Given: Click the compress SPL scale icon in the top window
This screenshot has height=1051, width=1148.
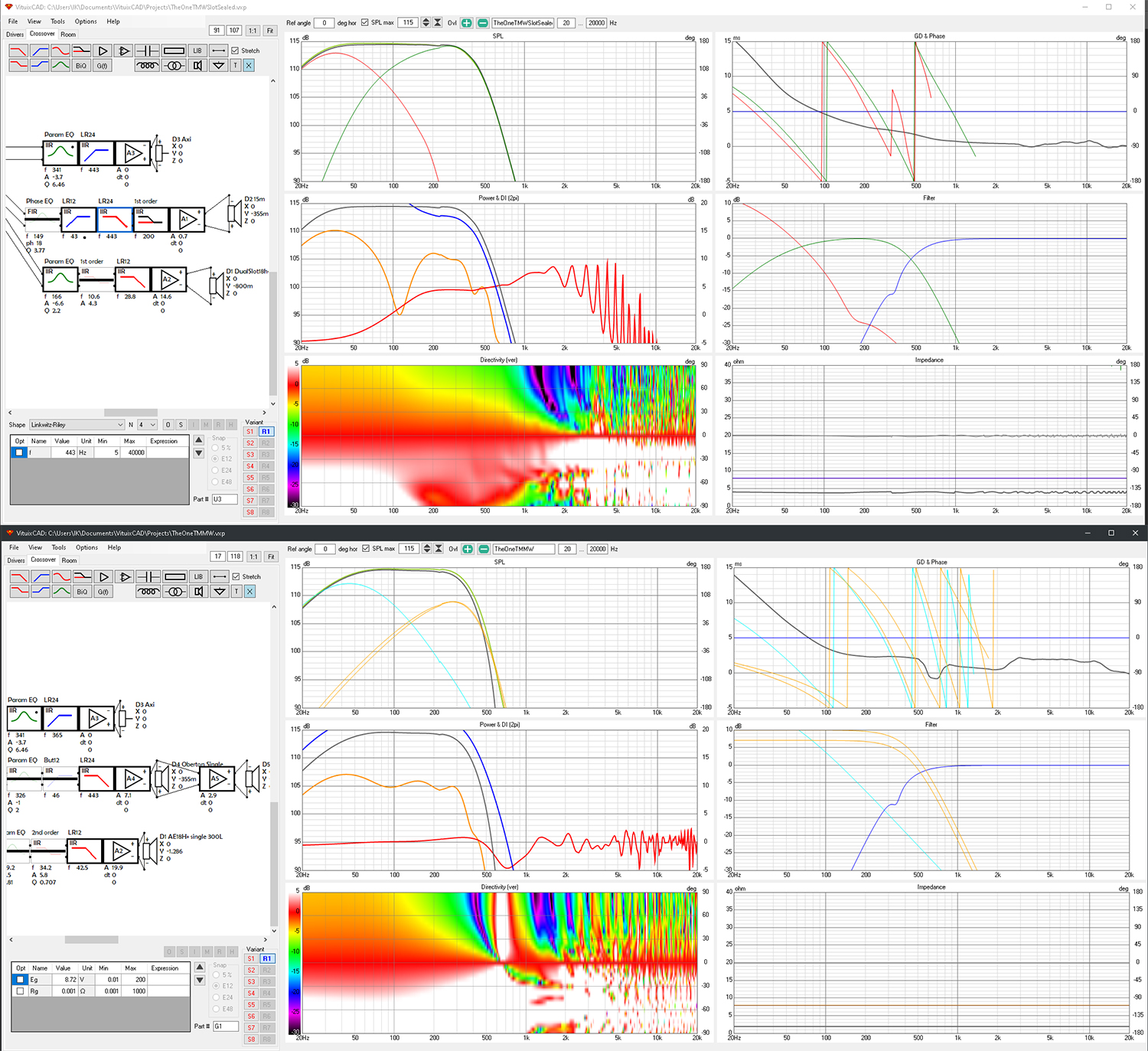Looking at the screenshot, I should (438, 23).
